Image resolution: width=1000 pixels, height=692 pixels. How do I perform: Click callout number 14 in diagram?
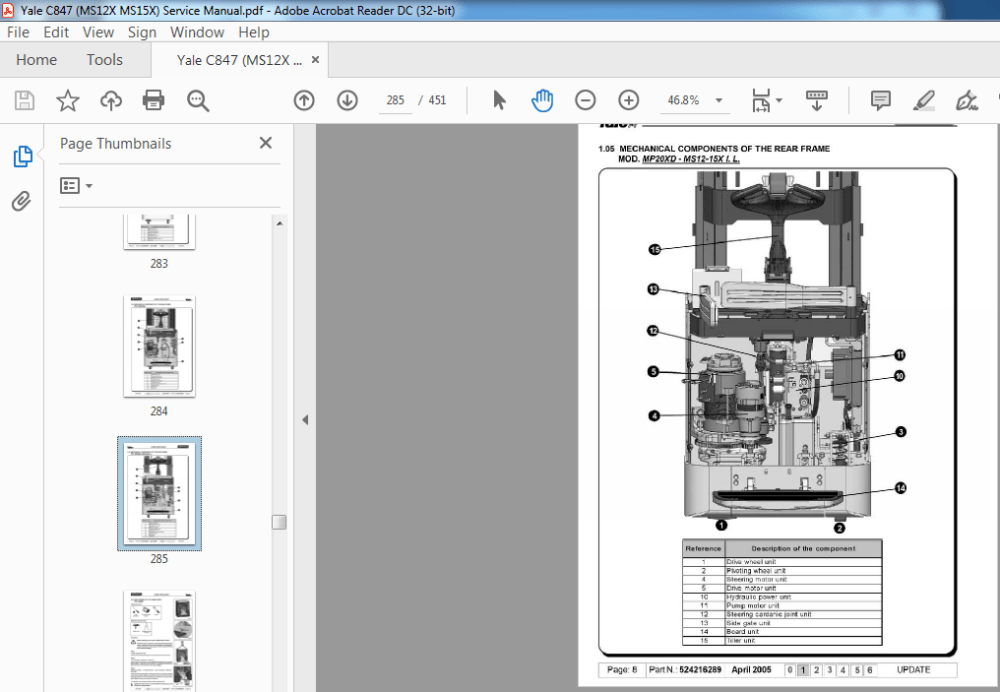point(901,488)
